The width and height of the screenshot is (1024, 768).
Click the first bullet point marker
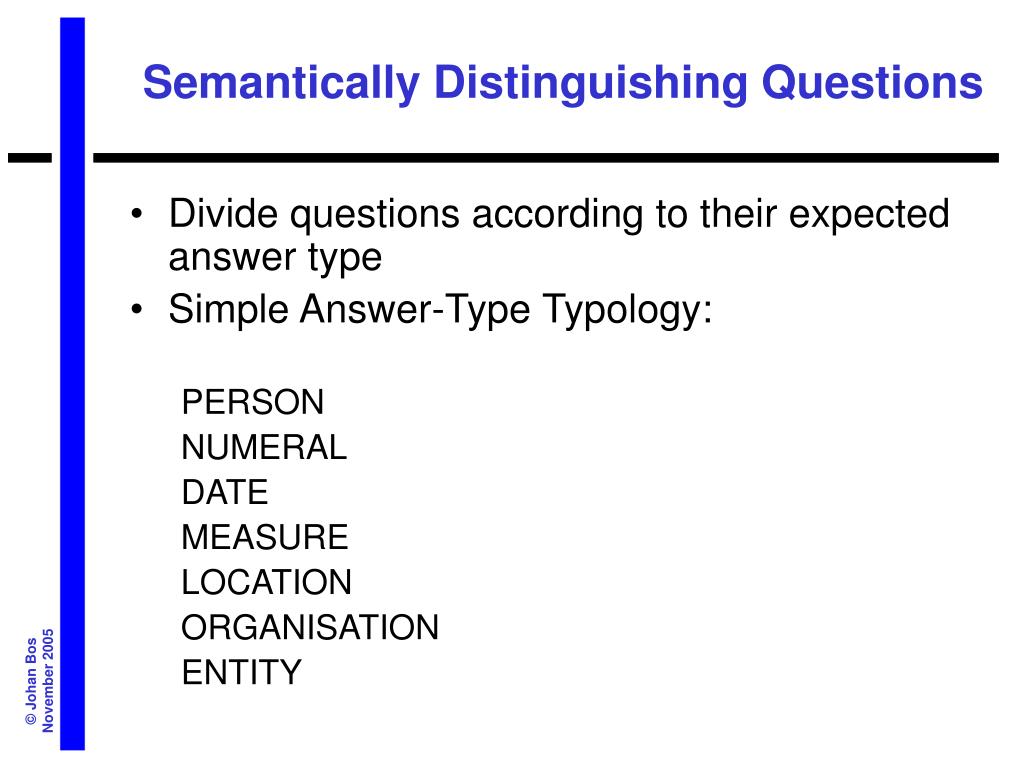136,214
